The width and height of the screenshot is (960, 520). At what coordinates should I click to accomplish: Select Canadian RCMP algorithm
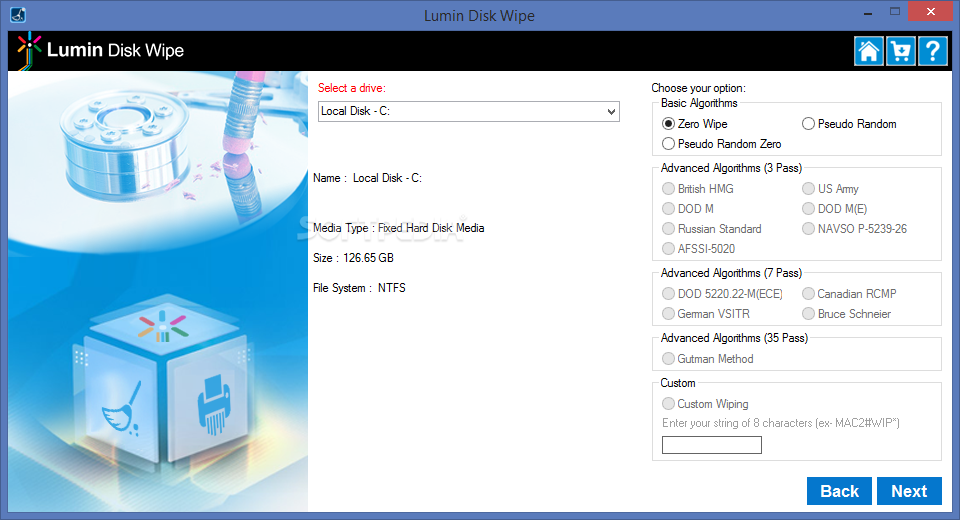coord(849,294)
